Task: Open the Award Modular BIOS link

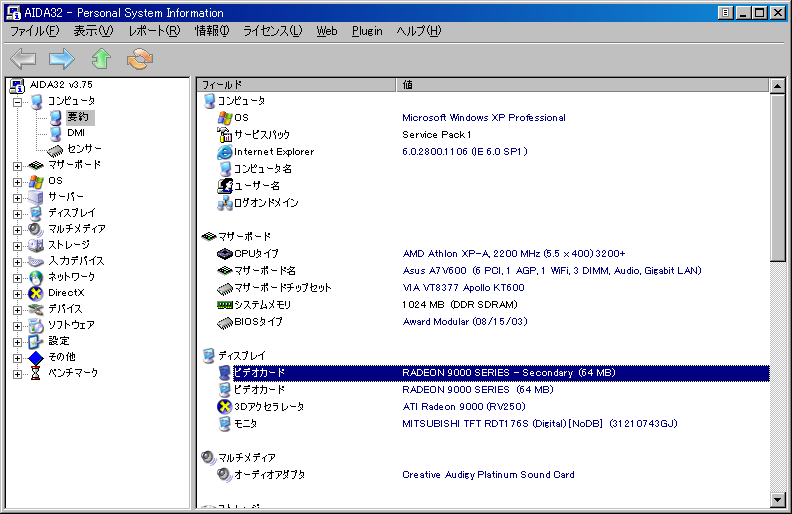Action: 465,322
